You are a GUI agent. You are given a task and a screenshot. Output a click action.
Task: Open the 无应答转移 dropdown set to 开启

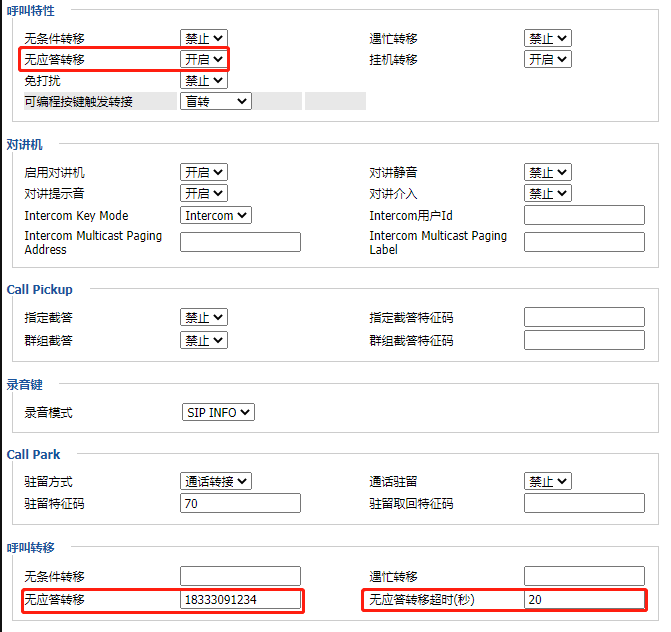tap(204, 59)
